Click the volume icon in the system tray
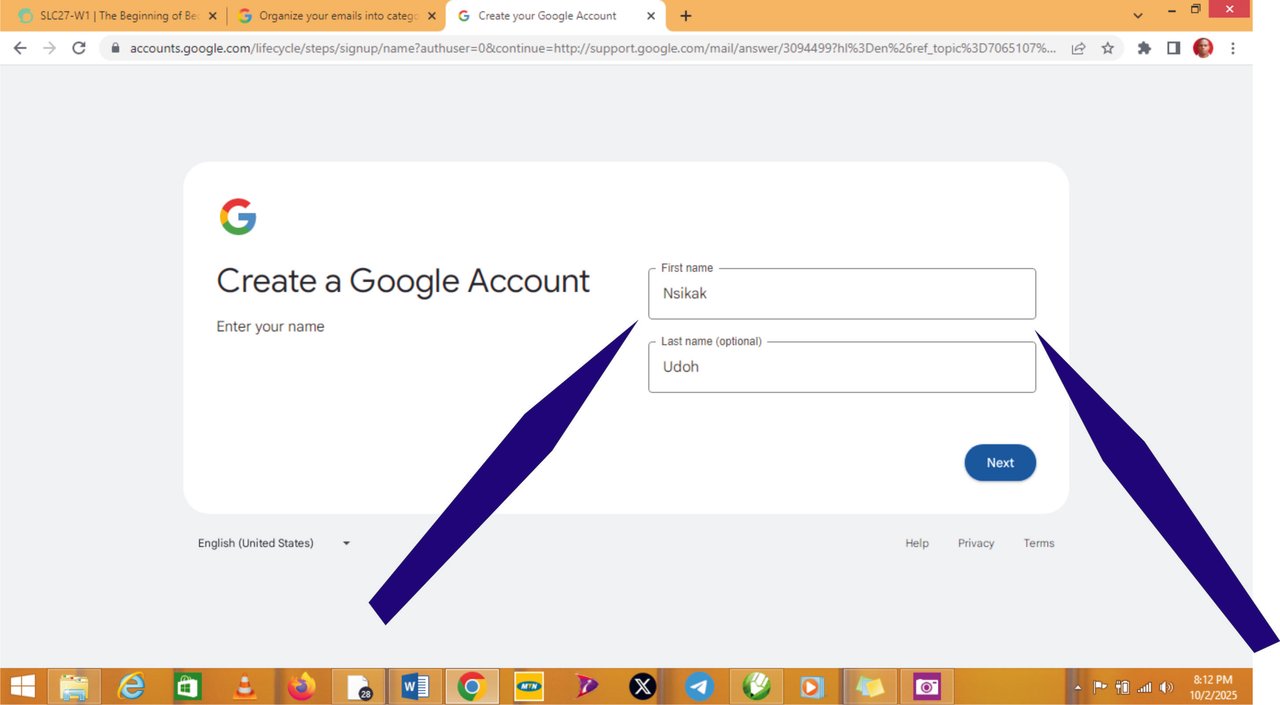 click(1166, 688)
